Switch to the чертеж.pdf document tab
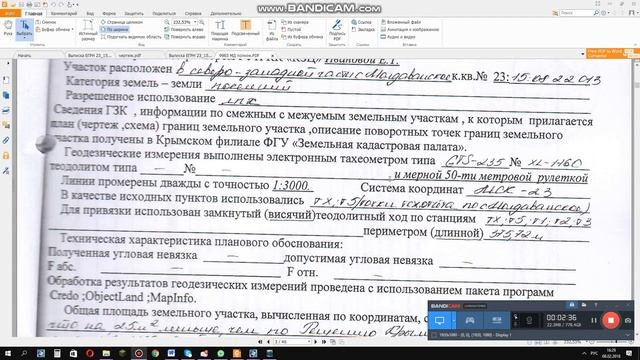The width and height of the screenshot is (640, 360). pos(130,55)
